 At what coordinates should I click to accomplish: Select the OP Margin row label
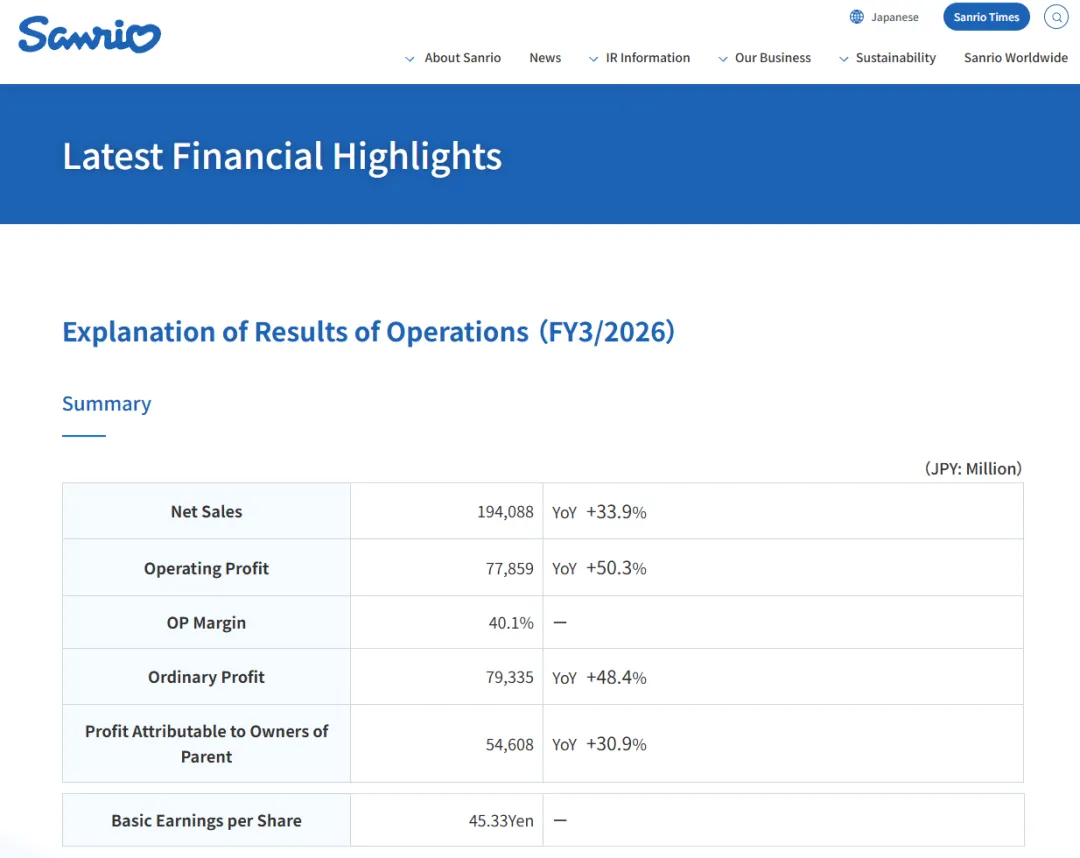tap(207, 622)
